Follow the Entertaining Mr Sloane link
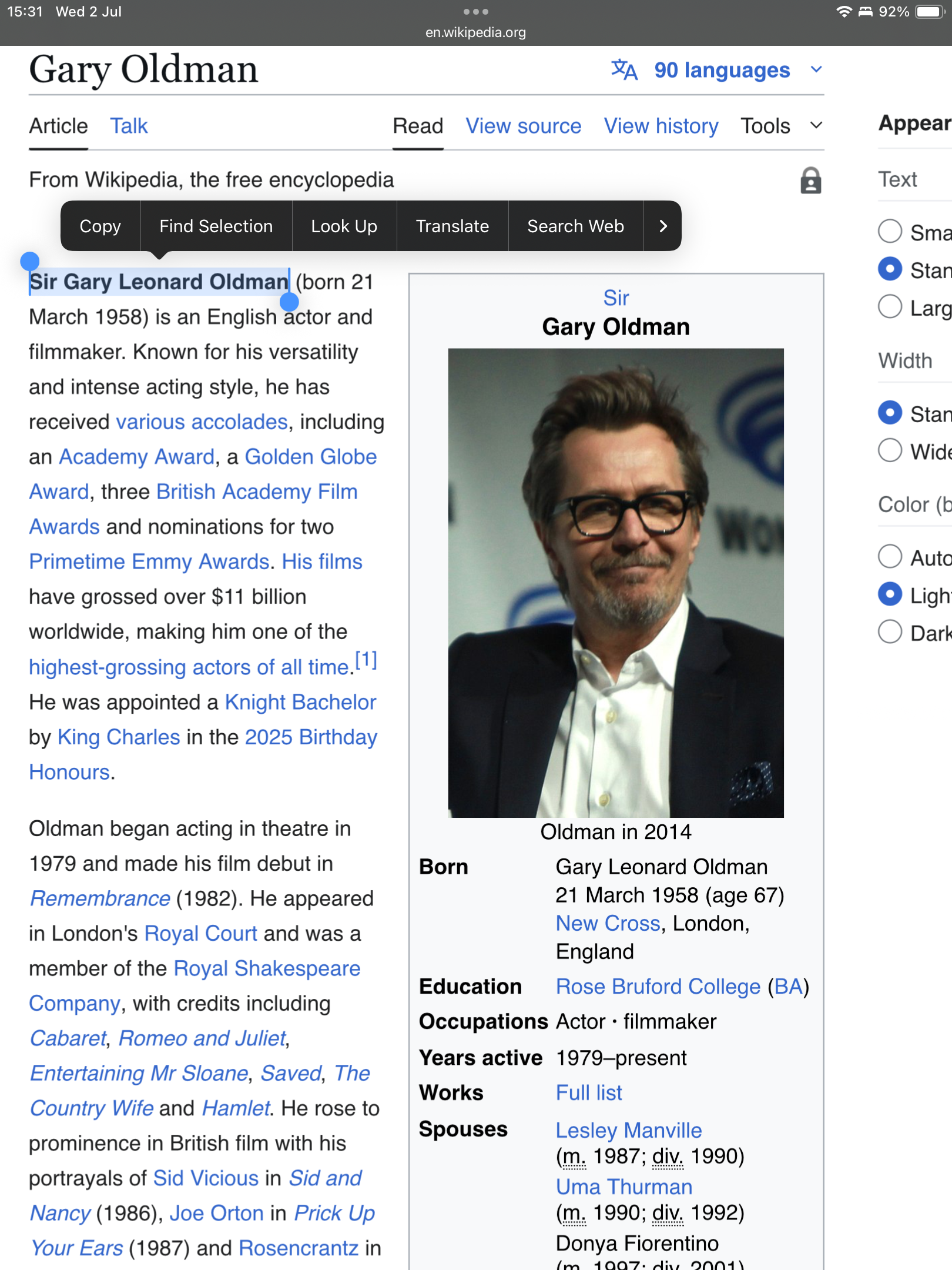This screenshot has width=952, height=1270. (139, 1074)
